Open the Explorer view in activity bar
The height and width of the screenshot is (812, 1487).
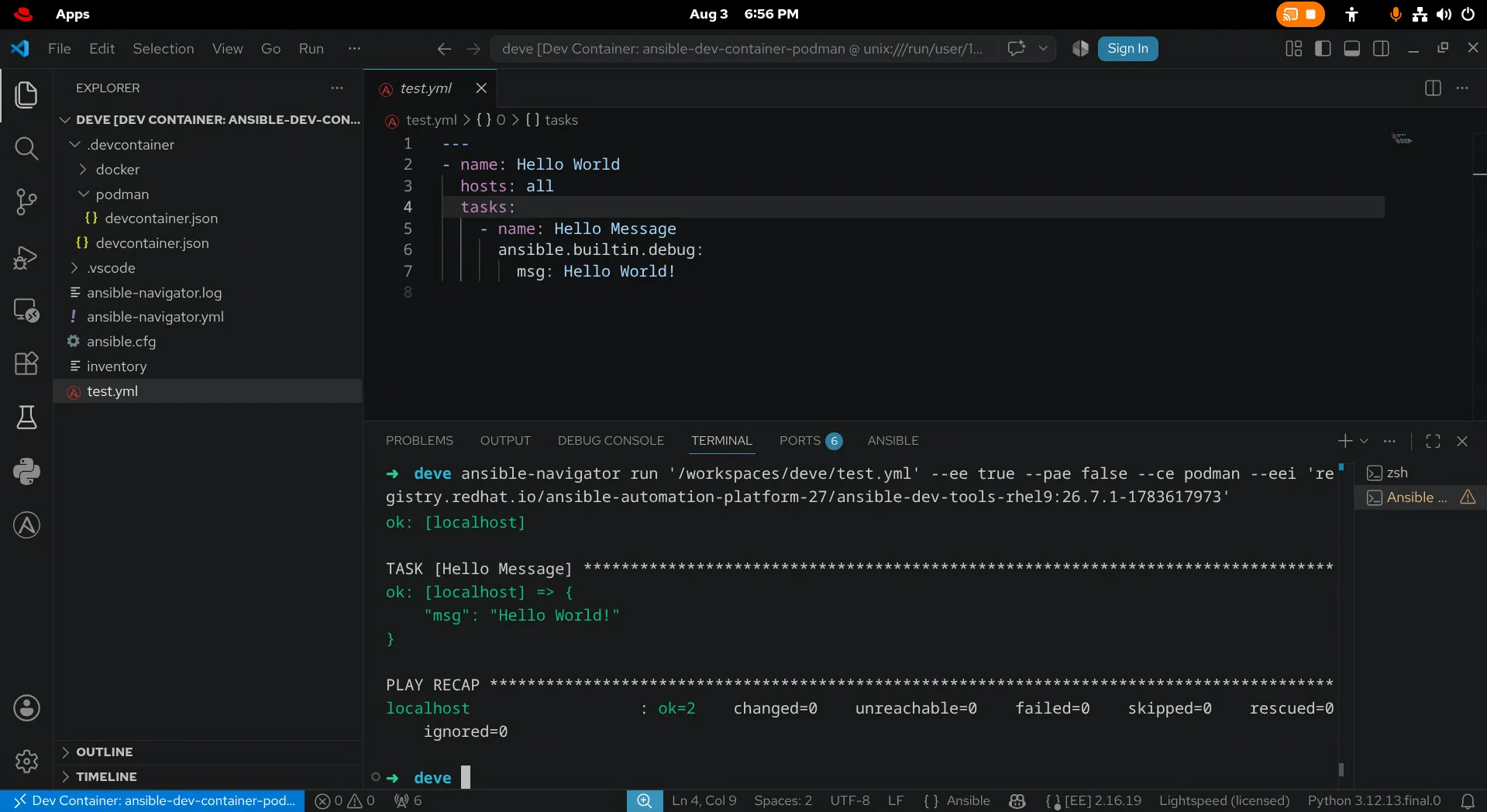coord(26,95)
